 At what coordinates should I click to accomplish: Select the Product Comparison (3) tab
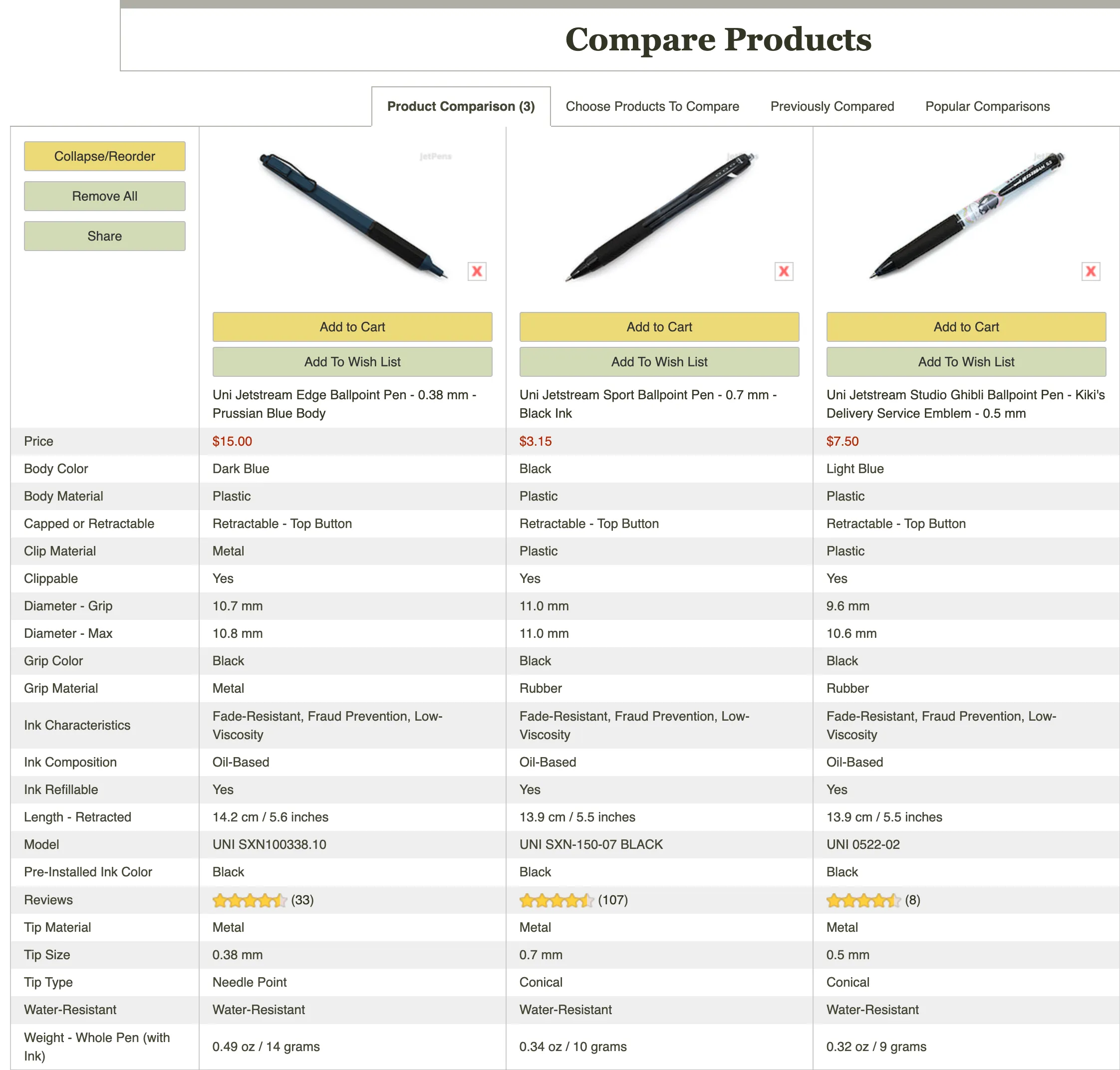click(x=461, y=107)
